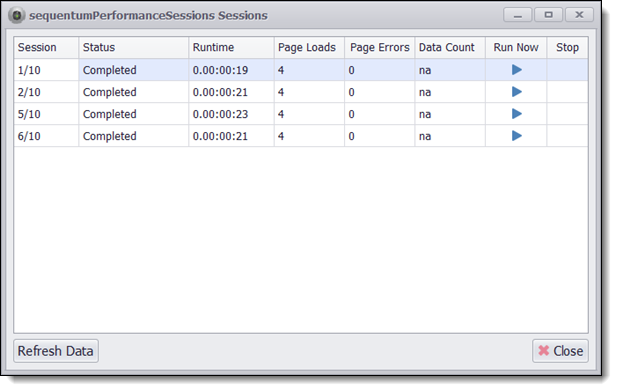617x391 pixels.
Task: Click Completed status in session 6/10 row
Action: (x=134, y=136)
